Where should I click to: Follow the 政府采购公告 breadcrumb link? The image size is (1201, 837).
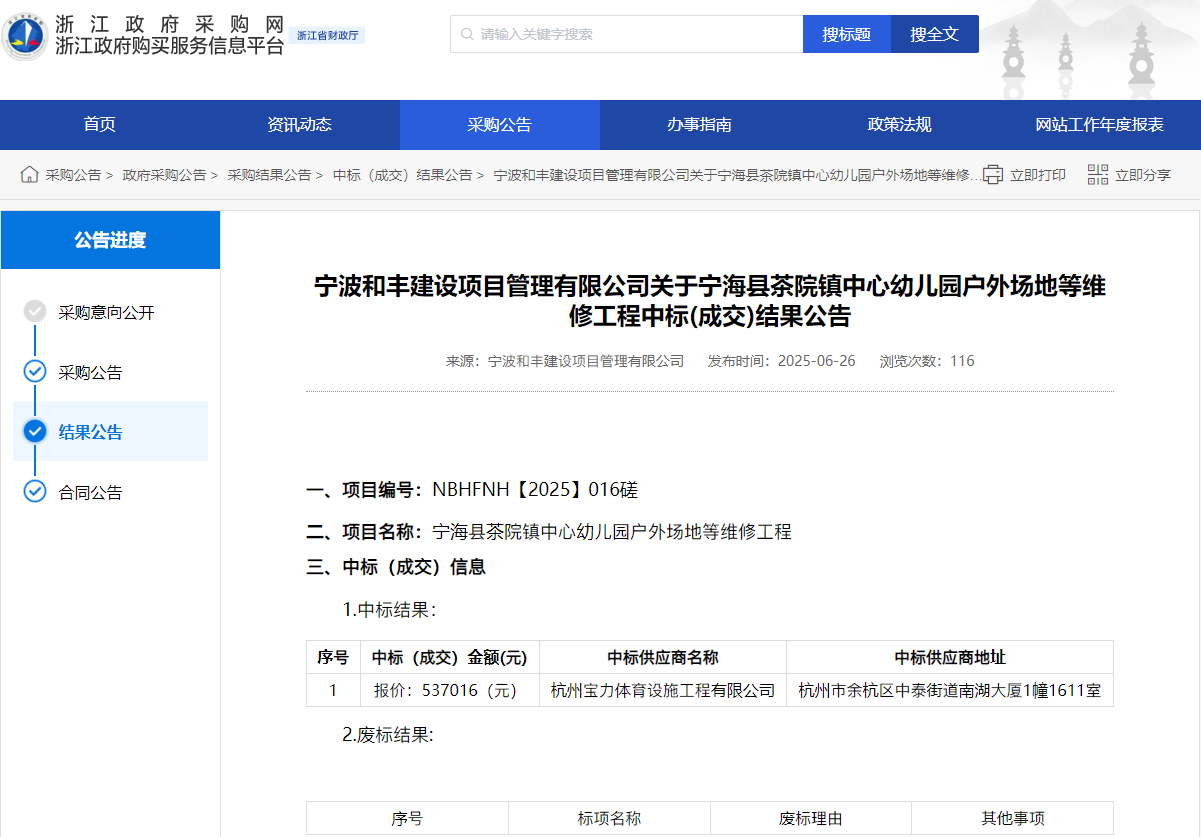coord(164,175)
